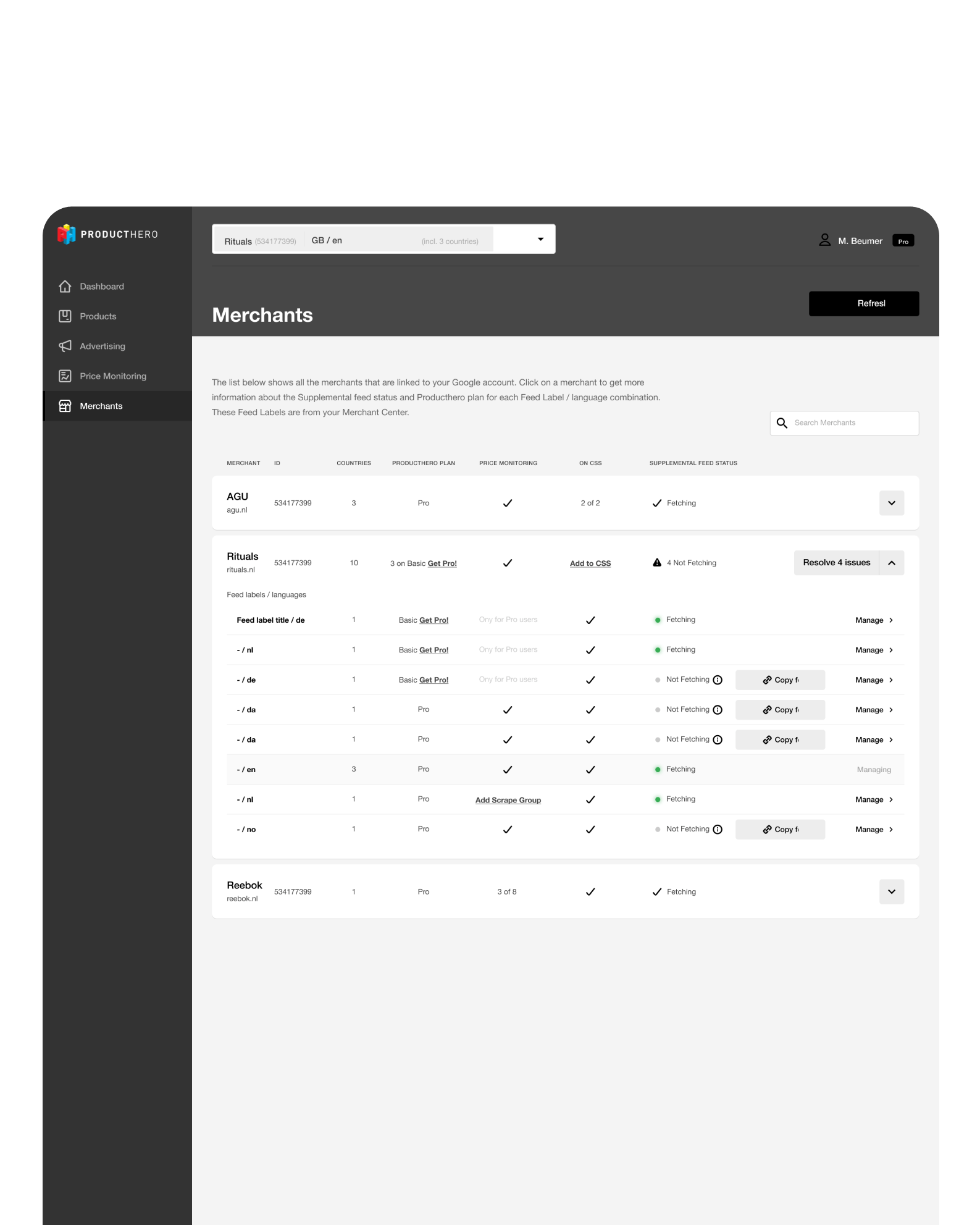This screenshot has width=980, height=1225.
Task: Click the Producthero logo
Action: tap(108, 234)
